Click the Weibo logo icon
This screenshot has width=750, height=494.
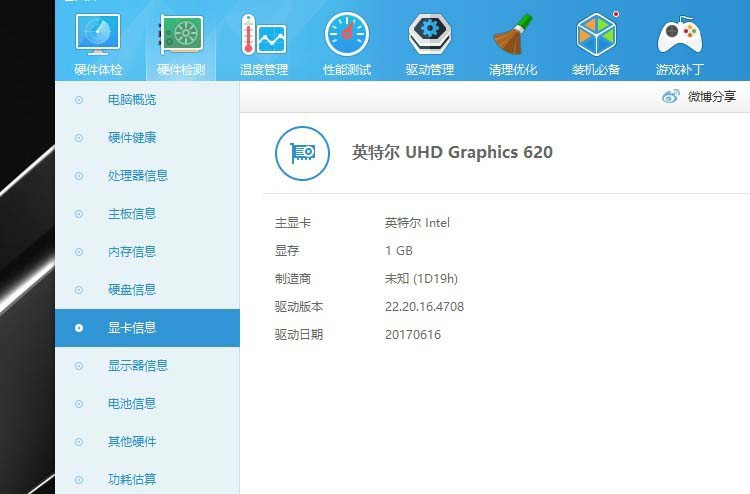click(671, 97)
